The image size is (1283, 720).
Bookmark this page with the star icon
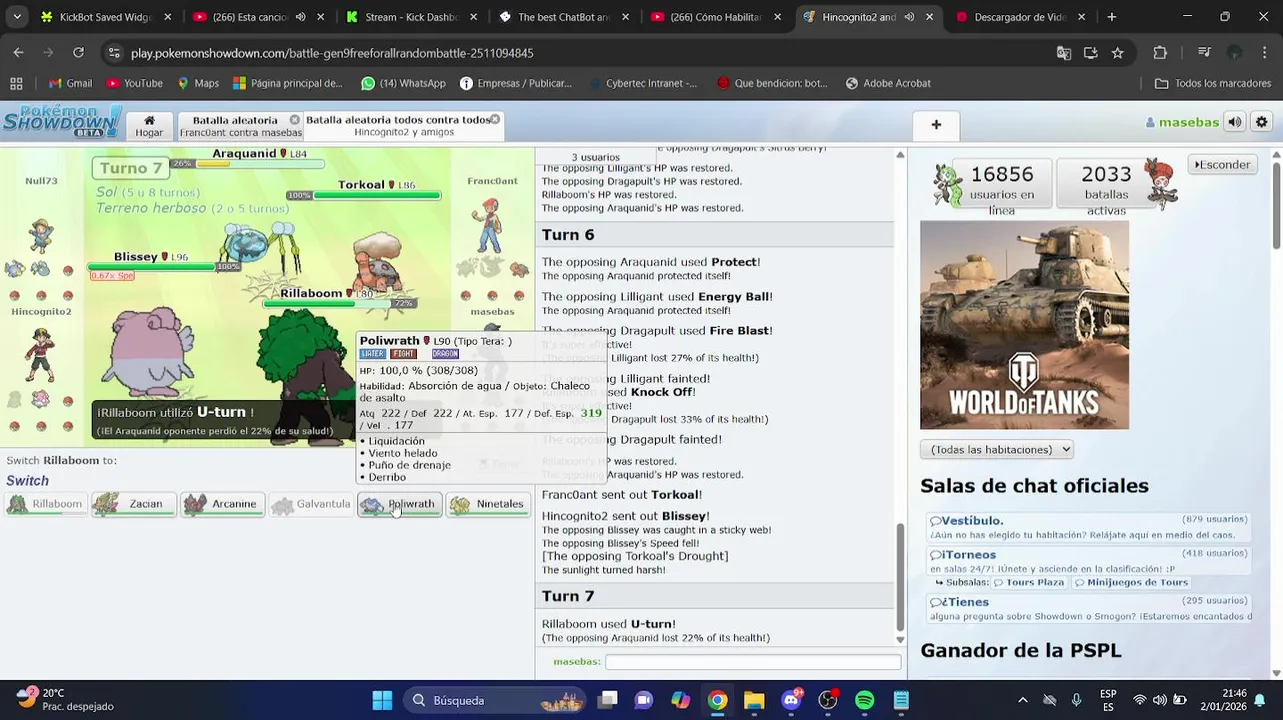click(1117, 53)
